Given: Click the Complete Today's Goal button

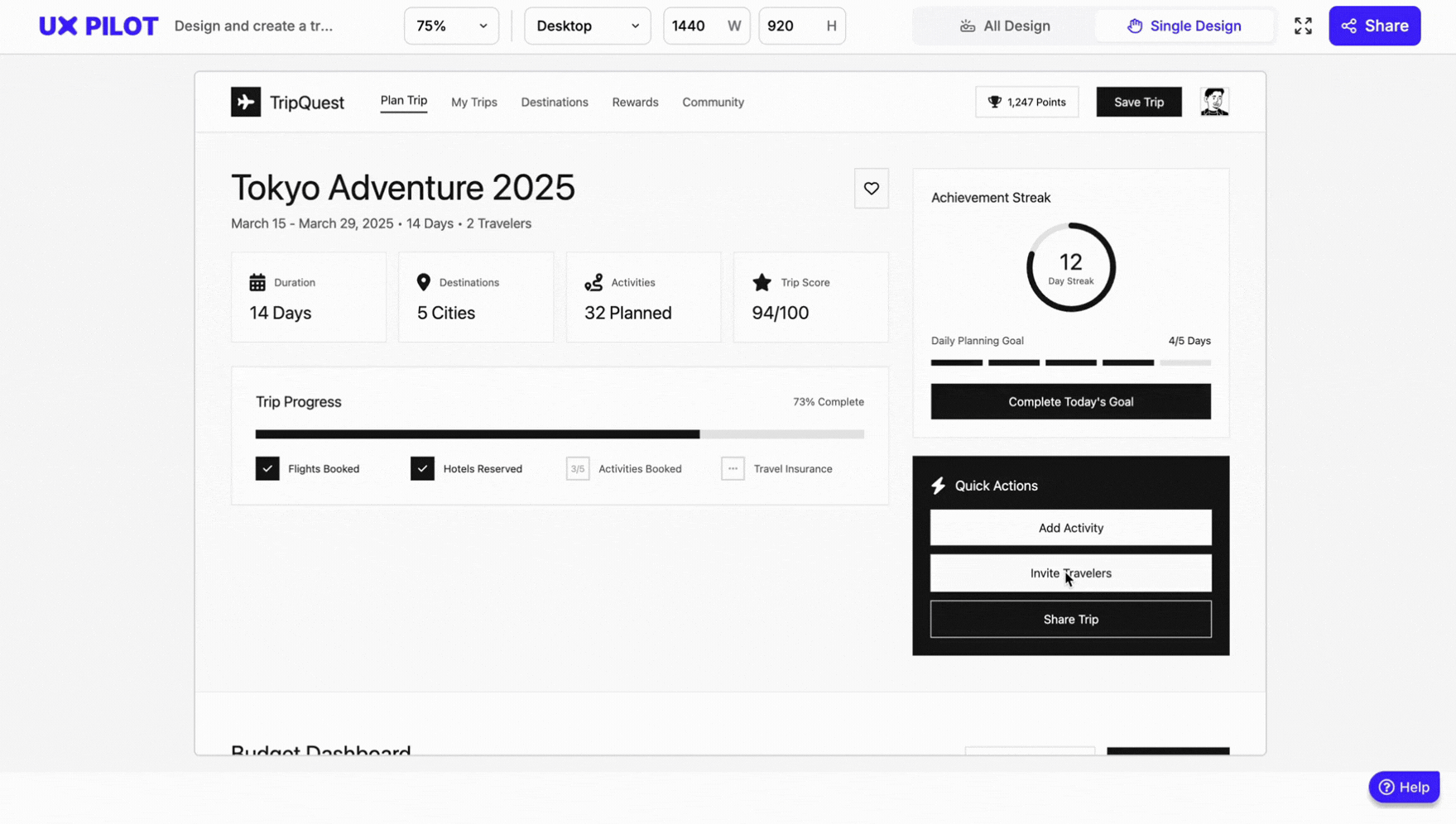Looking at the screenshot, I should point(1070,401).
